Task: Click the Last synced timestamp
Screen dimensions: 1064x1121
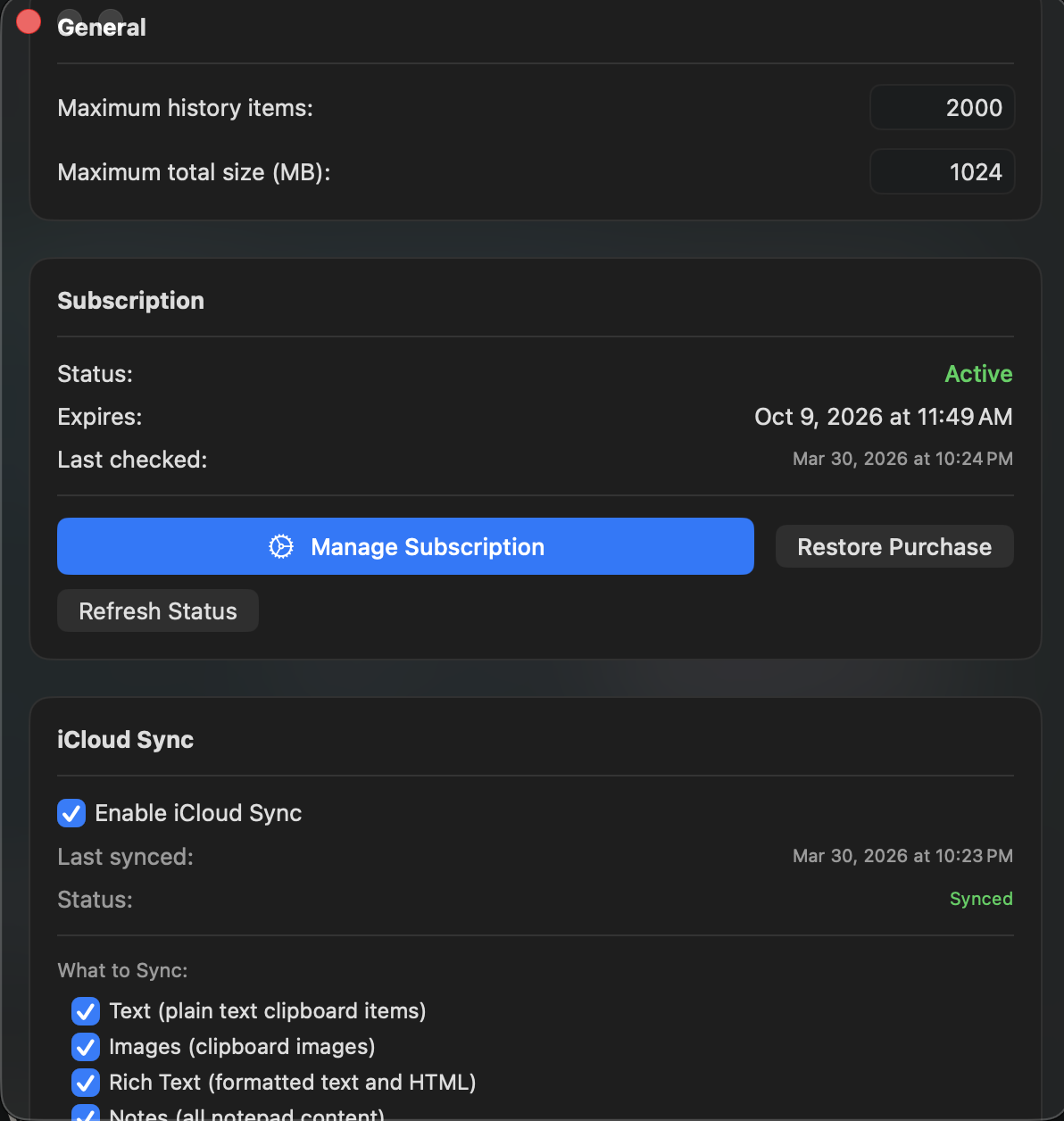Action: click(x=902, y=856)
